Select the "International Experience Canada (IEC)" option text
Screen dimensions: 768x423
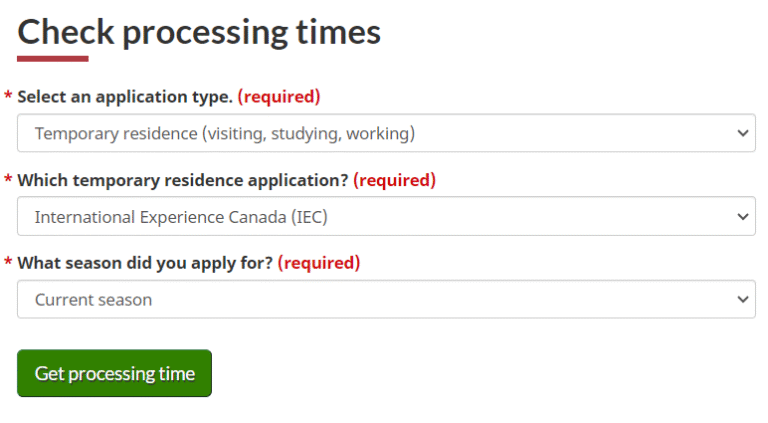point(181,216)
